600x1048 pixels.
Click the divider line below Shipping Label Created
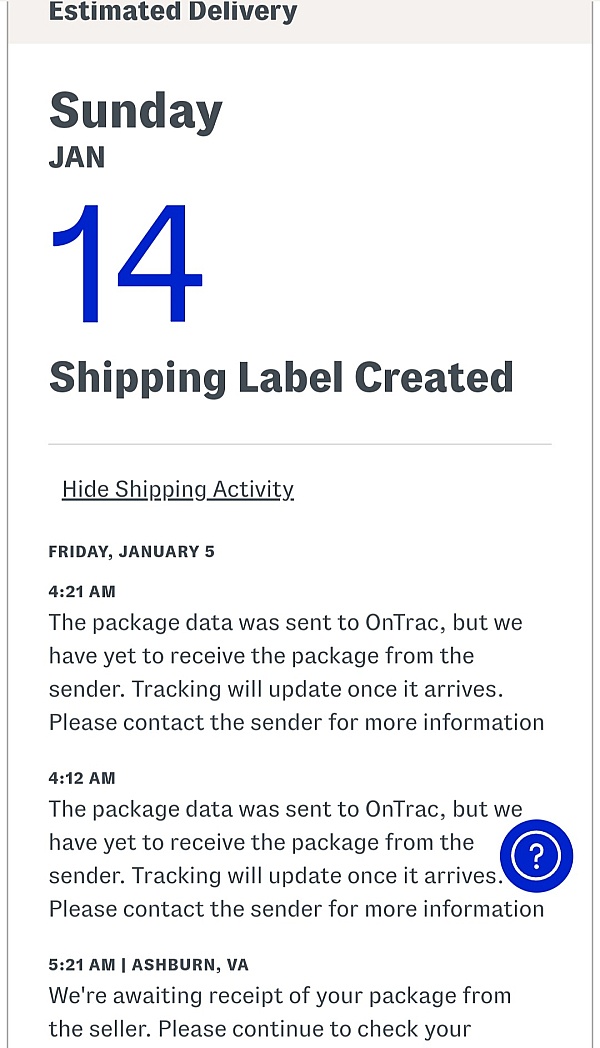(300, 444)
